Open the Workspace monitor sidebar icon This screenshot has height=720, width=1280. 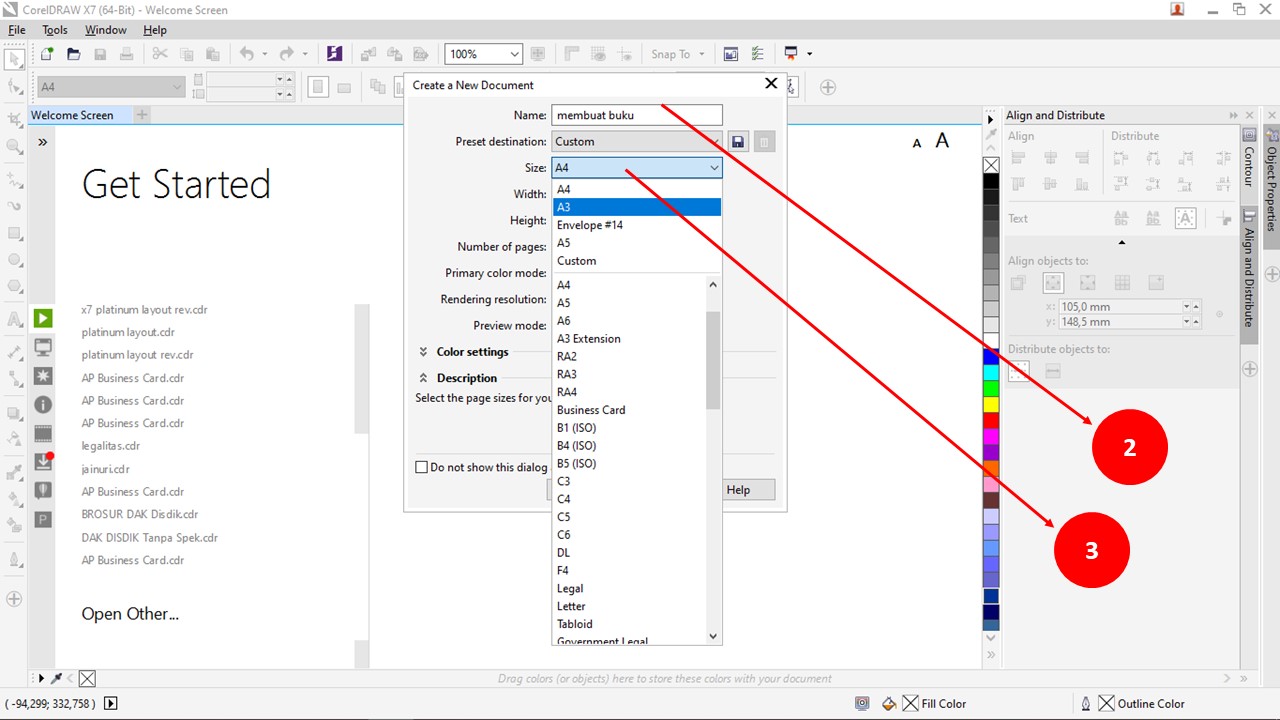click(43, 347)
